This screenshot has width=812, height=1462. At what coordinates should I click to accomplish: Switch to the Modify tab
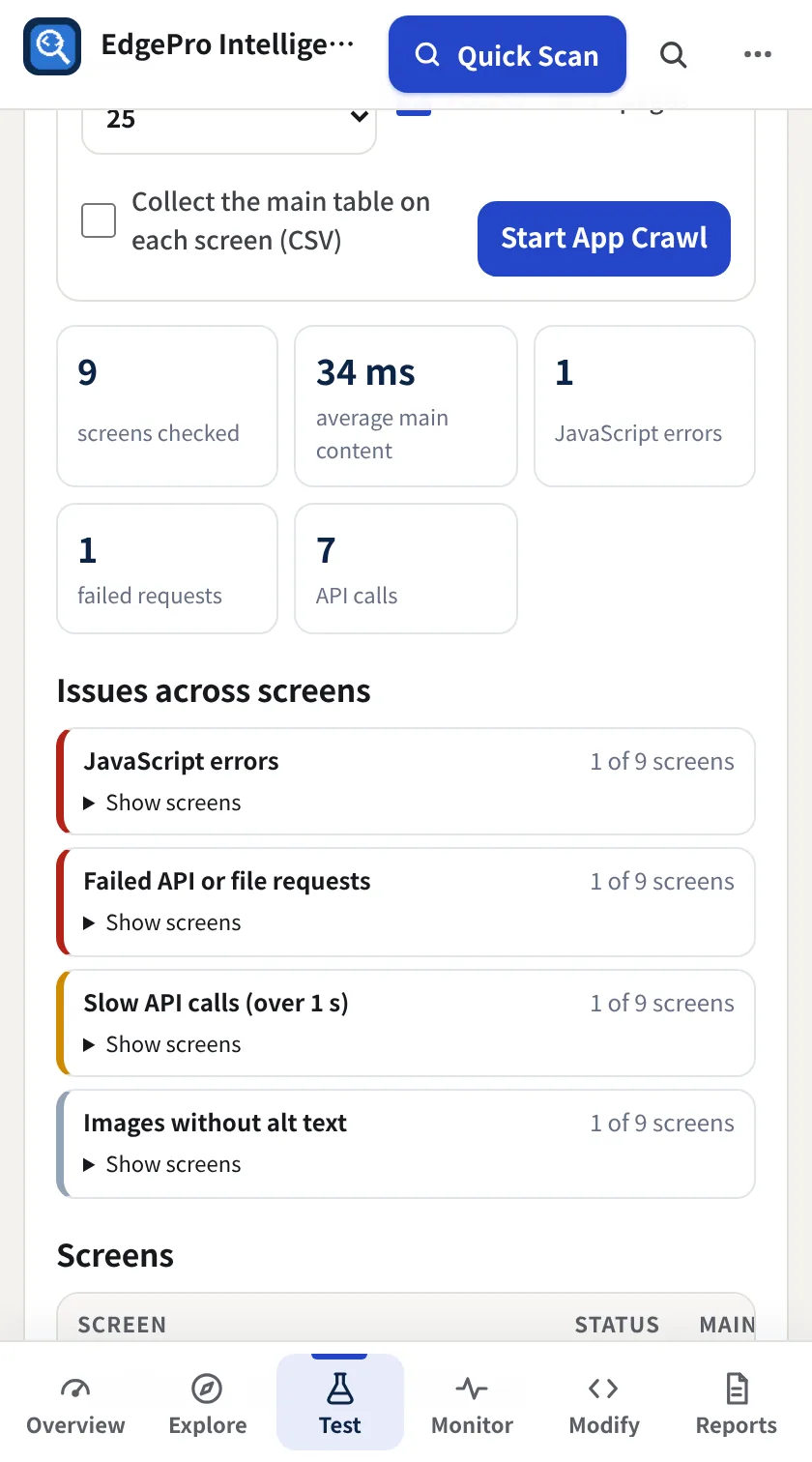click(604, 1404)
